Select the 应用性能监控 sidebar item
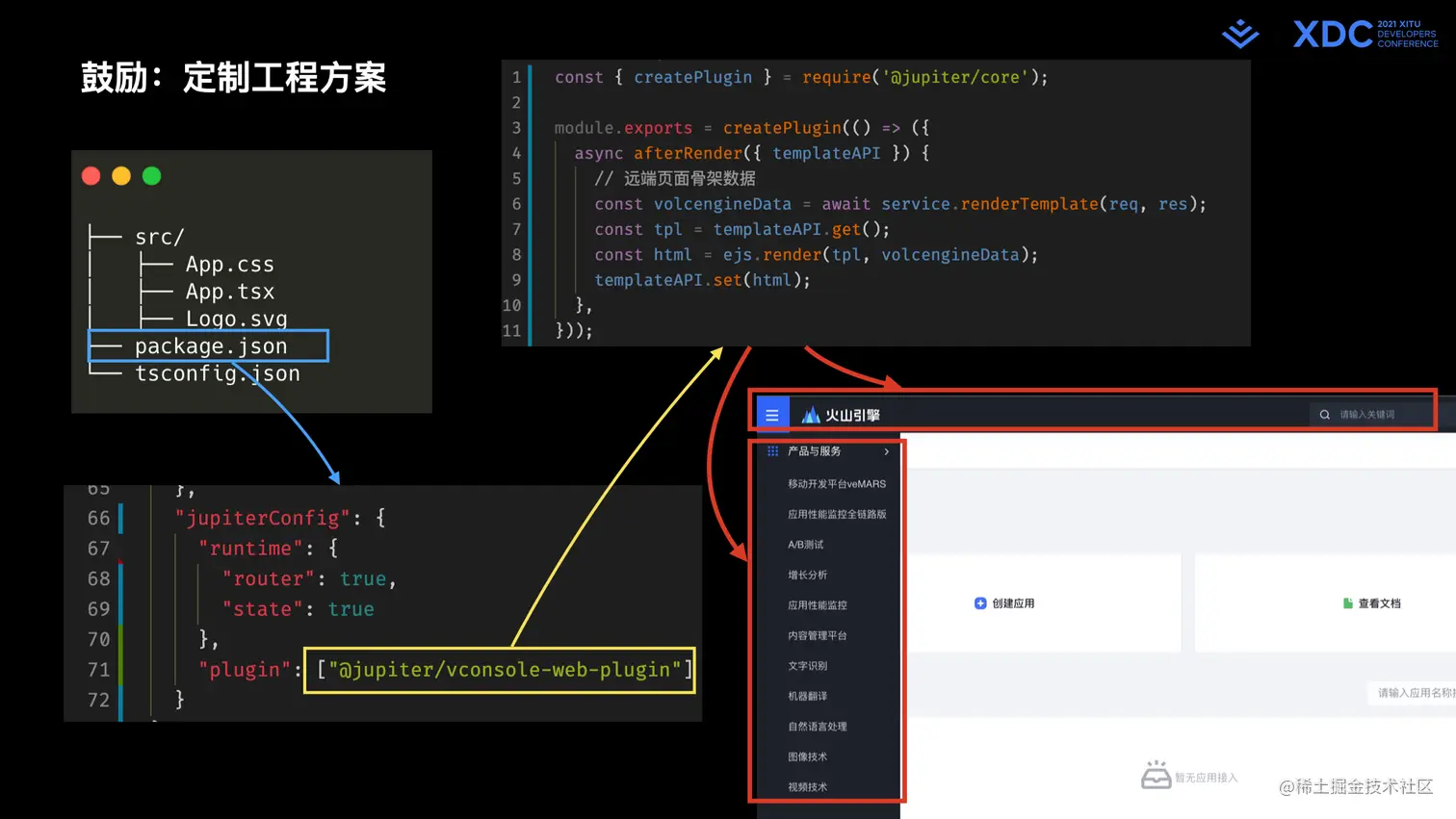Image resolution: width=1456 pixels, height=819 pixels. [x=818, y=605]
